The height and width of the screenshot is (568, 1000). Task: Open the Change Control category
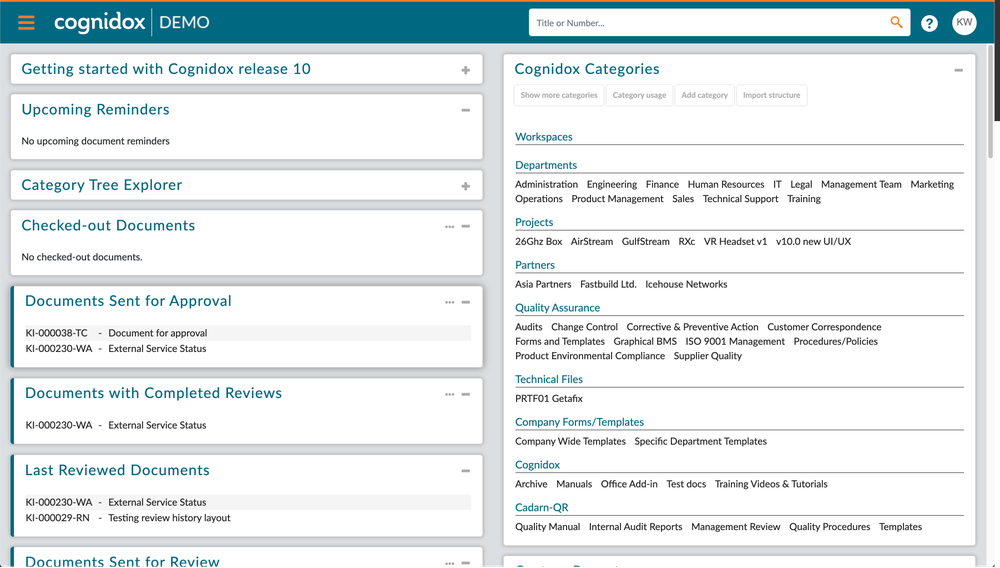[584, 327]
